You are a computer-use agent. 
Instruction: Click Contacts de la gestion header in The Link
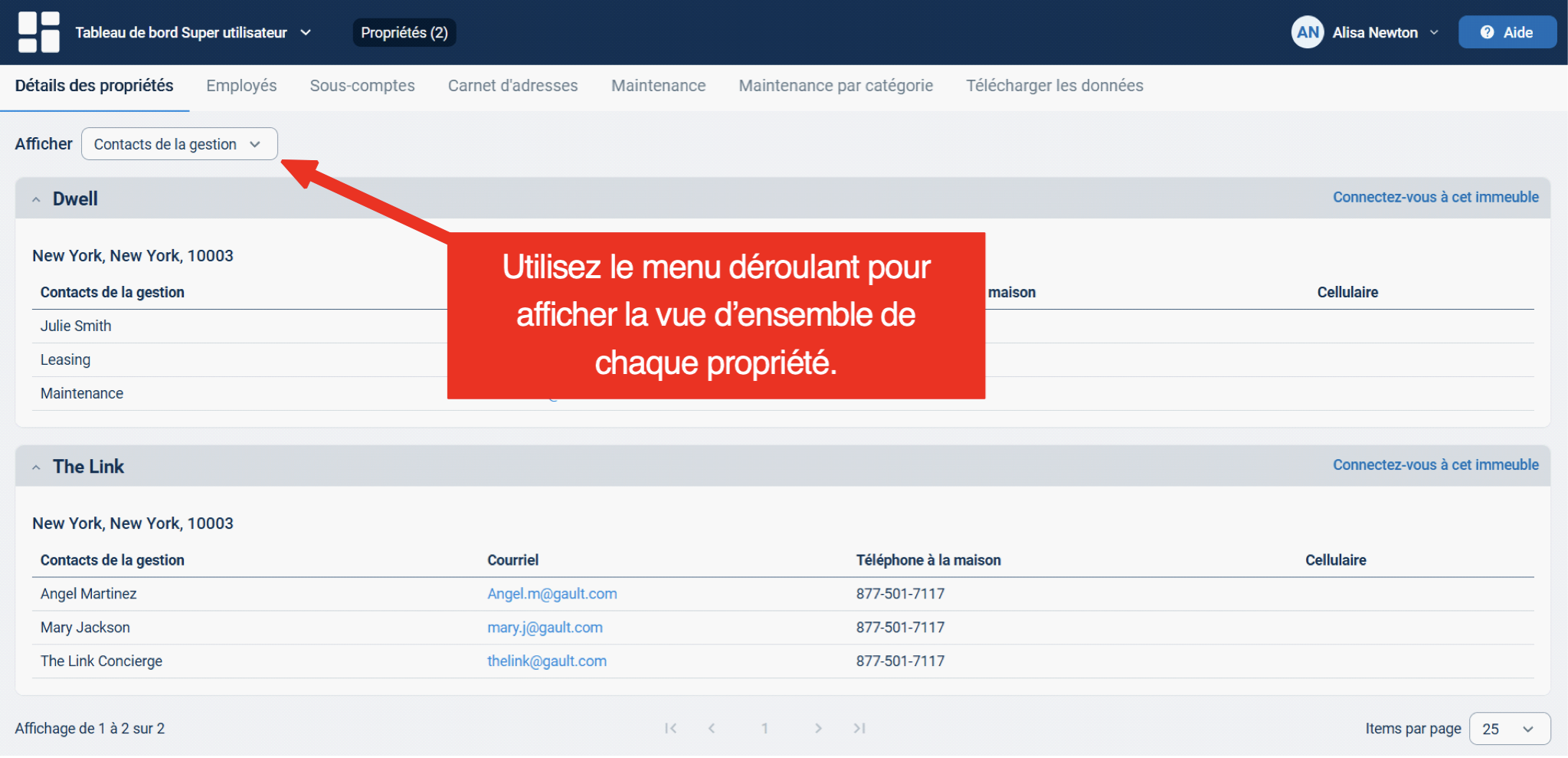point(112,560)
